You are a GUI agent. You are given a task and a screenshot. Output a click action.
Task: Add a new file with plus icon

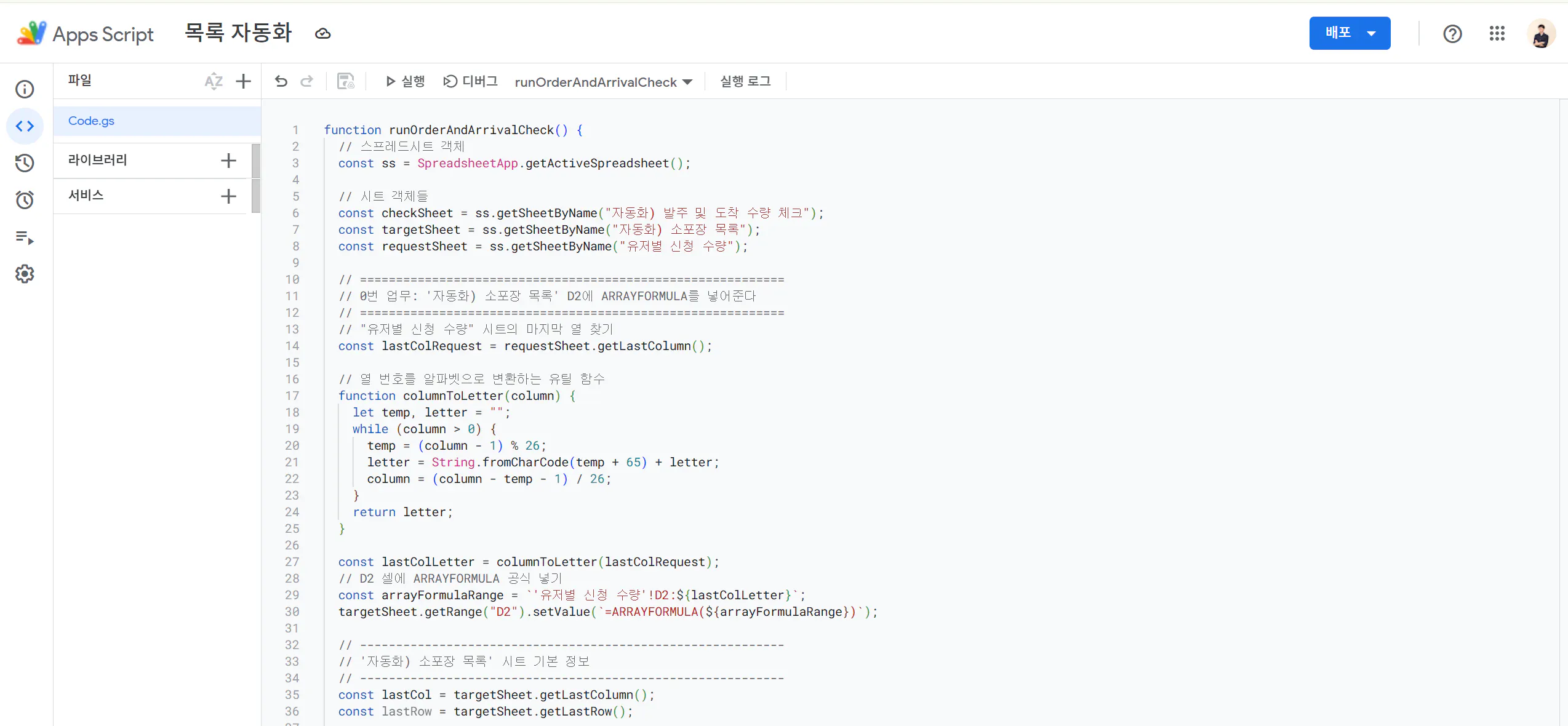[x=243, y=81]
